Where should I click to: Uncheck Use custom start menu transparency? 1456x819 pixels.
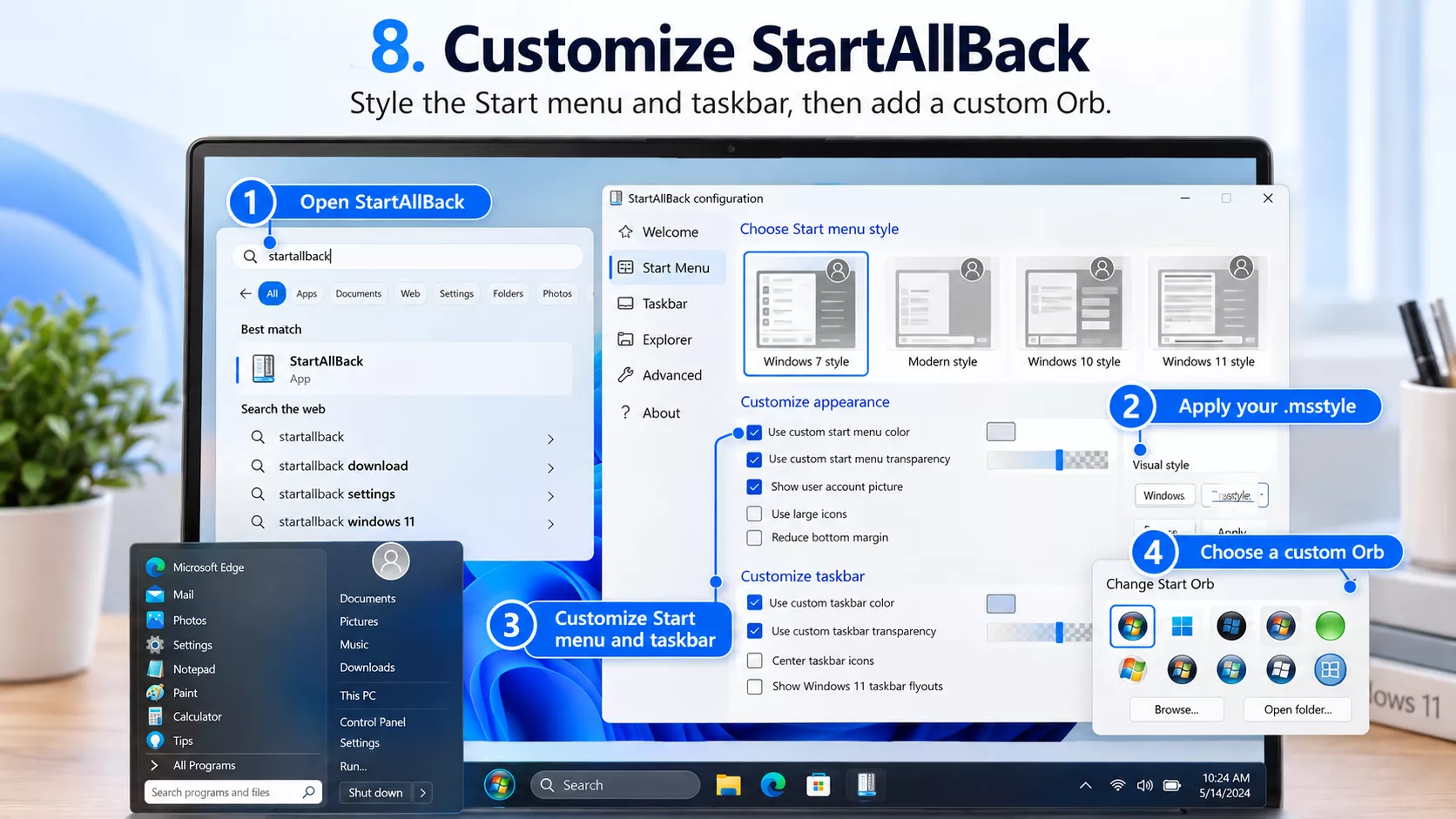755,460
